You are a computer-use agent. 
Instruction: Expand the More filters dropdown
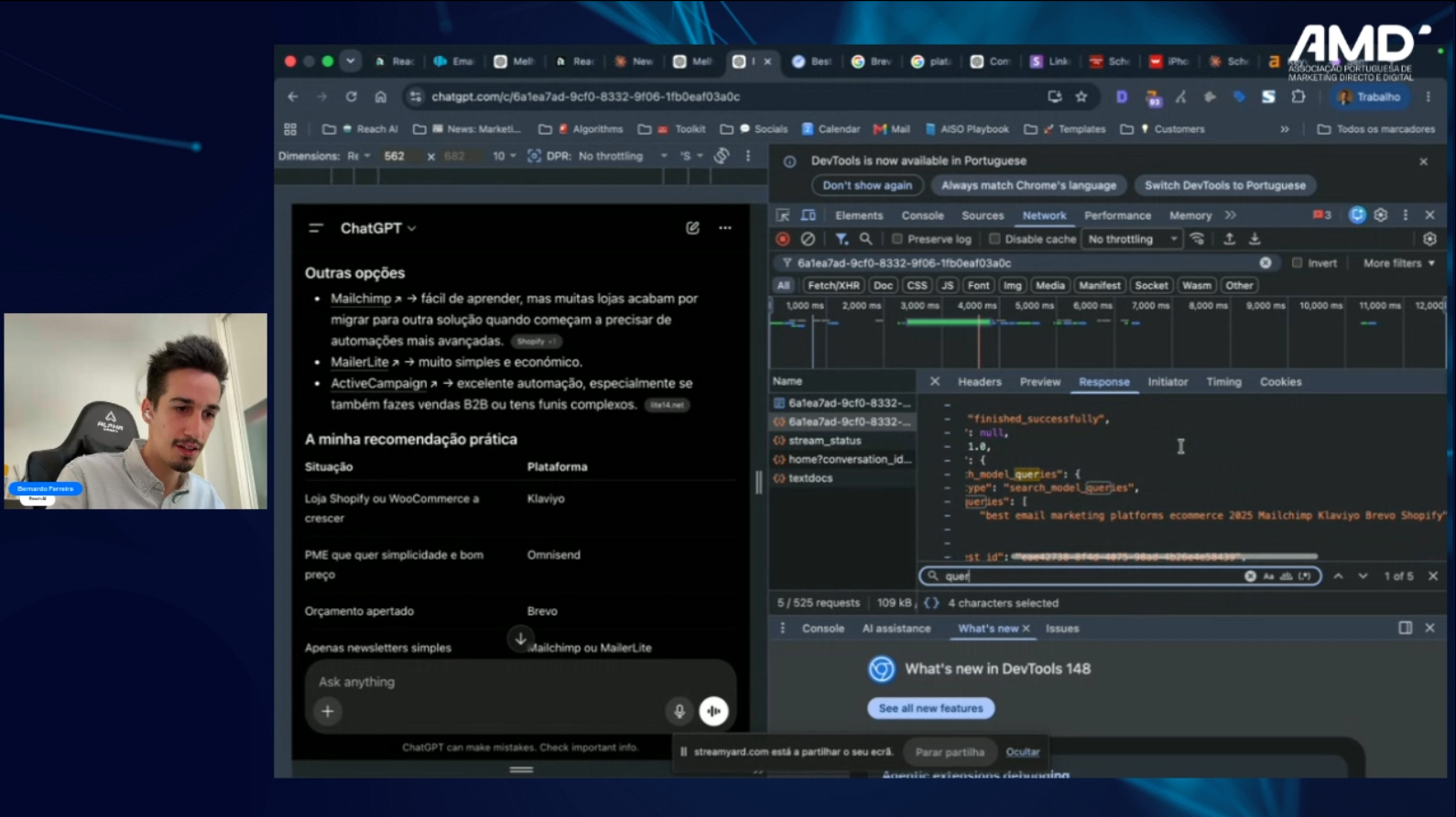pos(1399,263)
